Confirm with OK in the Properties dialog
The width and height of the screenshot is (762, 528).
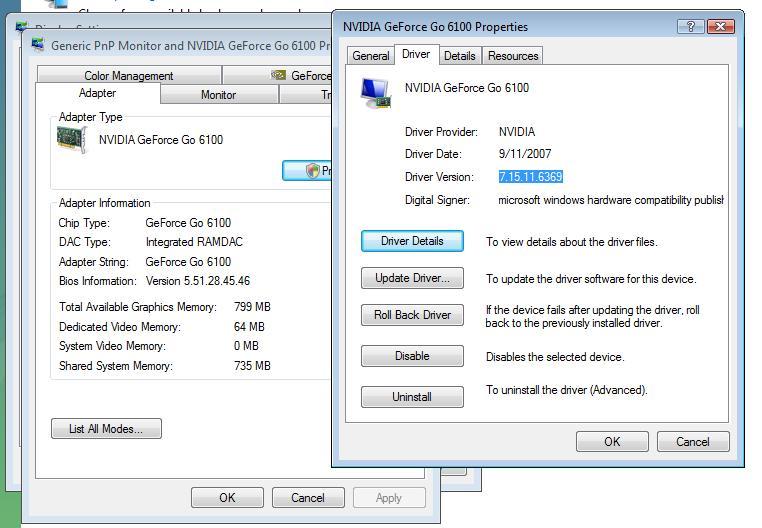(x=612, y=441)
